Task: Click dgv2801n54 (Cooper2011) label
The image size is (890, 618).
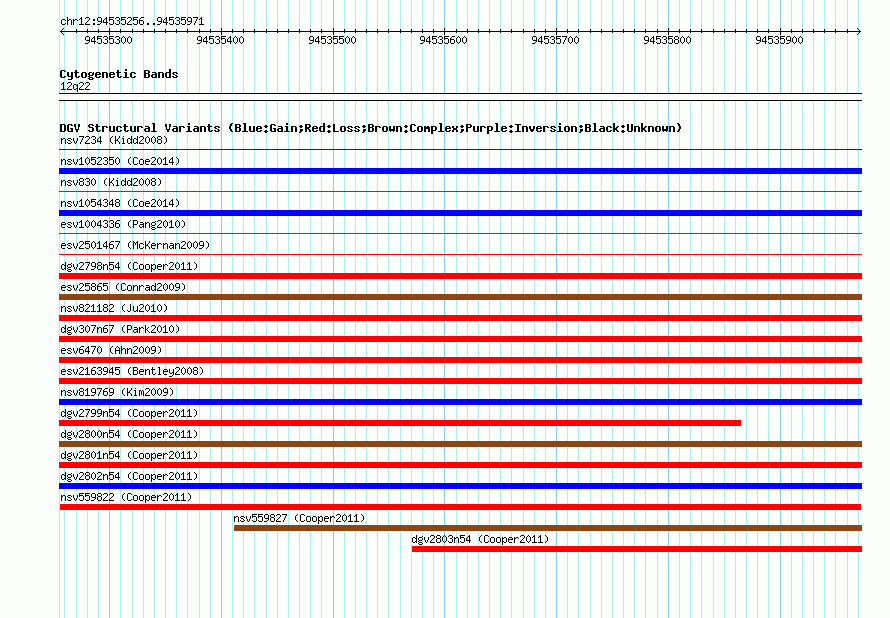Action: click(x=129, y=455)
